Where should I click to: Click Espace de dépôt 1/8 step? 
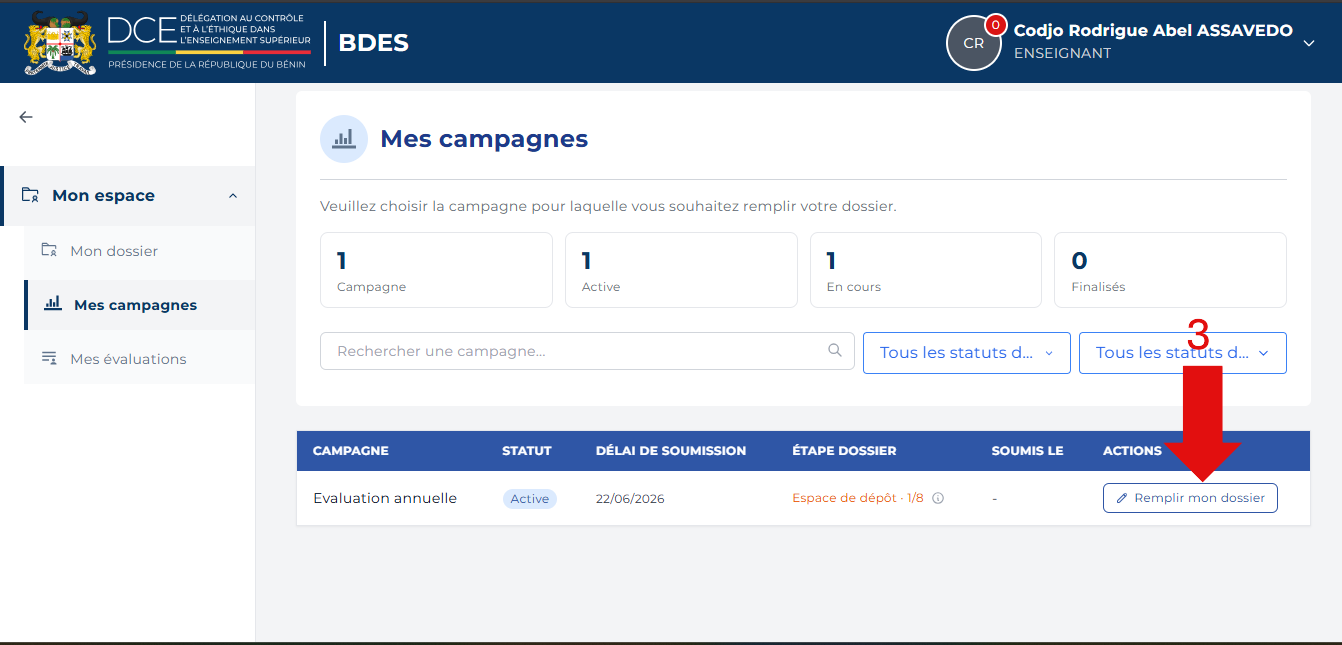click(x=858, y=498)
